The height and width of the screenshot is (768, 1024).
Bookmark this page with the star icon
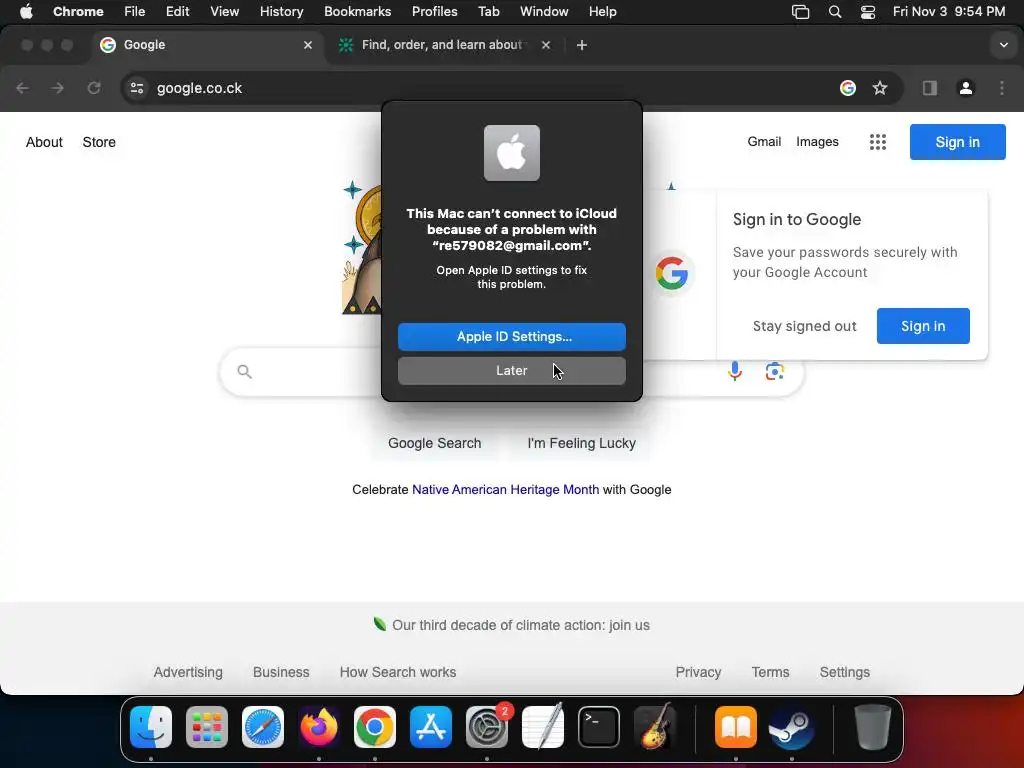(880, 88)
